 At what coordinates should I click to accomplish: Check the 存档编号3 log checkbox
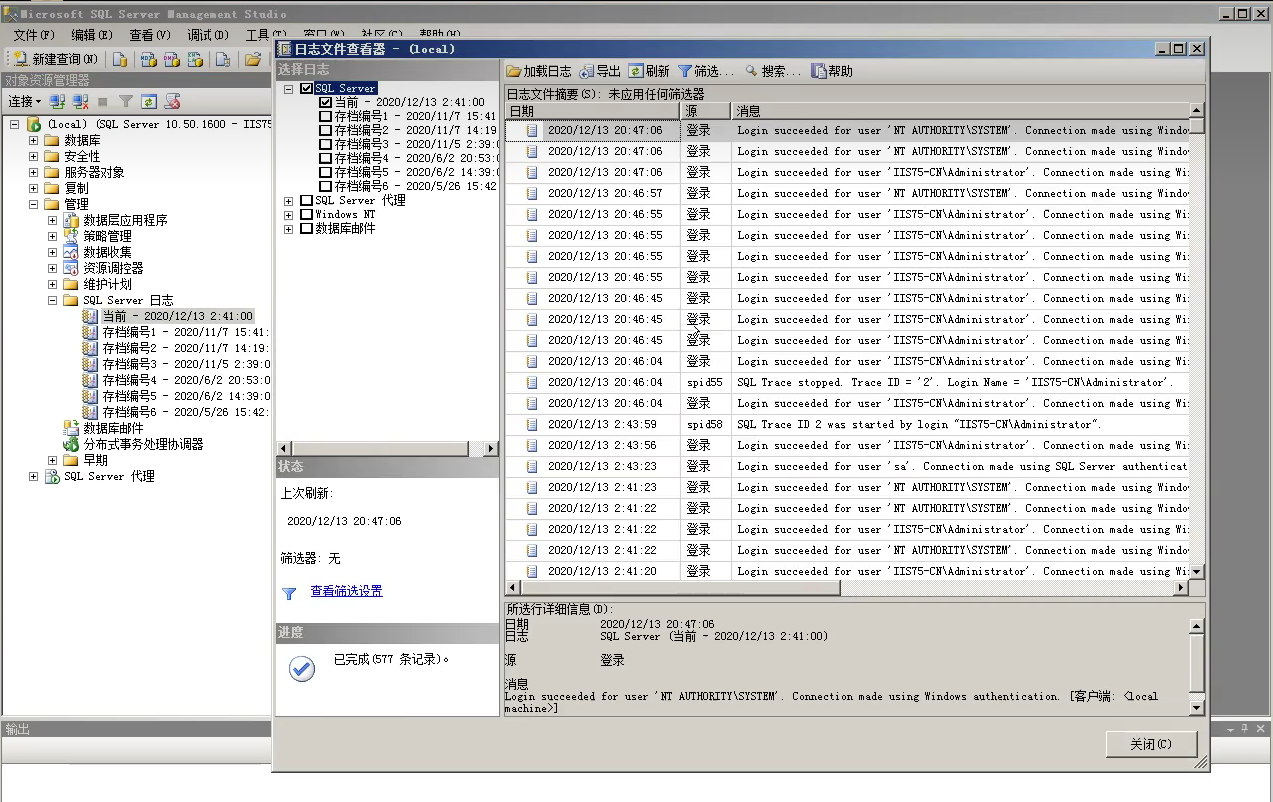[325, 144]
